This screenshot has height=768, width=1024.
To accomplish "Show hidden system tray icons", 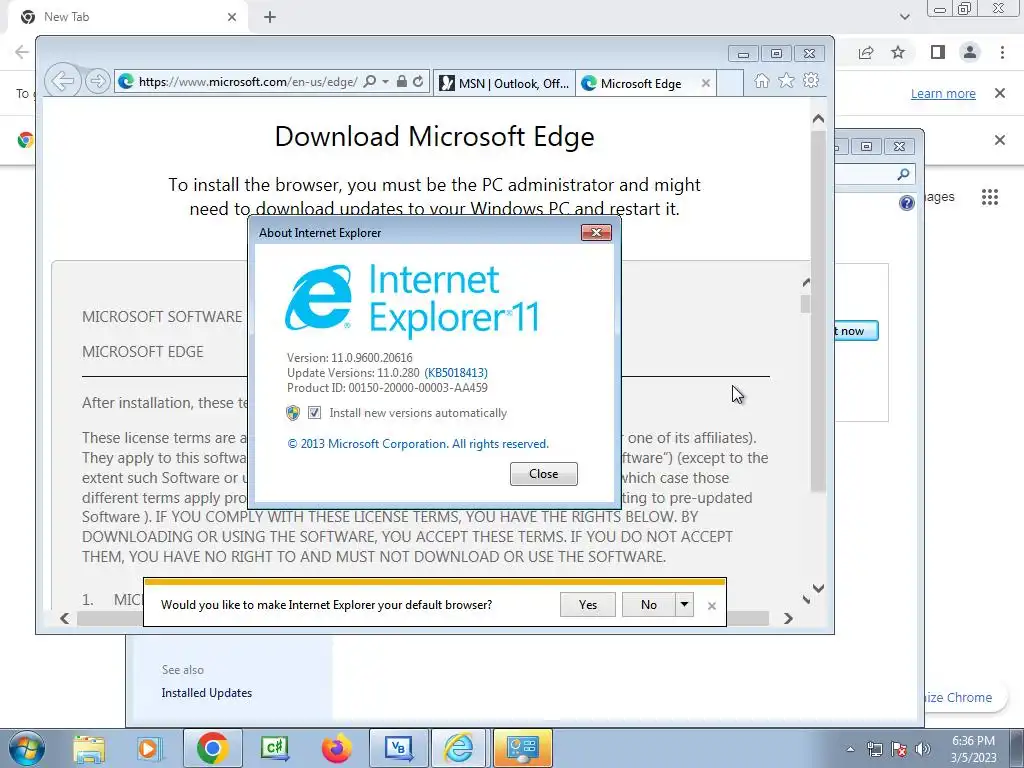I will [850, 749].
